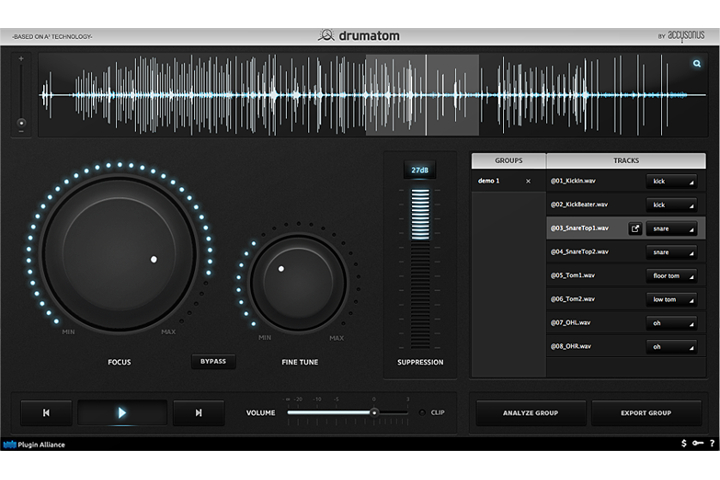Viewport: 720px width, 480px height.
Task: Expand the floor tom dropdown for 05_Tom1.wav
Action: [x=669, y=275]
